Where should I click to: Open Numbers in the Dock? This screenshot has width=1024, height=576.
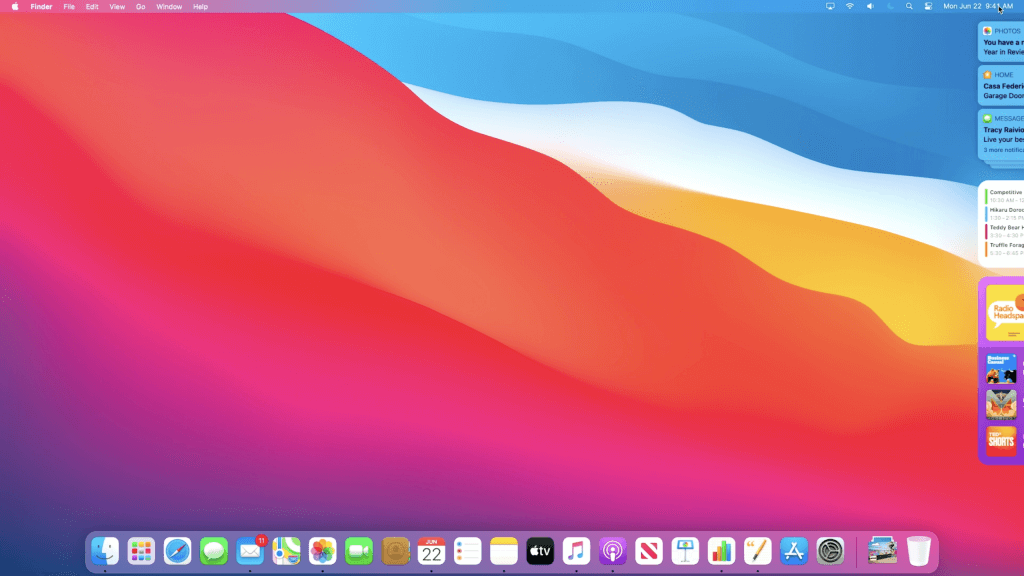[x=721, y=551]
